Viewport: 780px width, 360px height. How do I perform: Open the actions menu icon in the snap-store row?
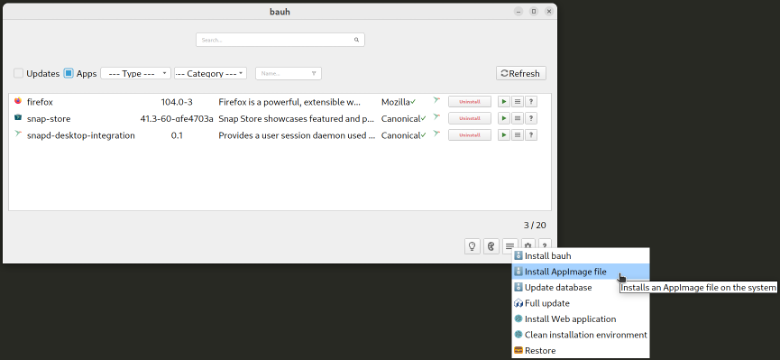[x=517, y=118]
